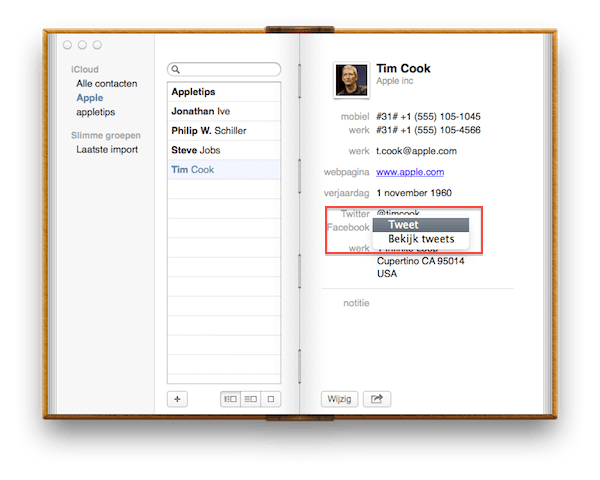Screen dimensions: 600x480
Task: Select Tim Cook in the contact list
Action: tap(224, 170)
